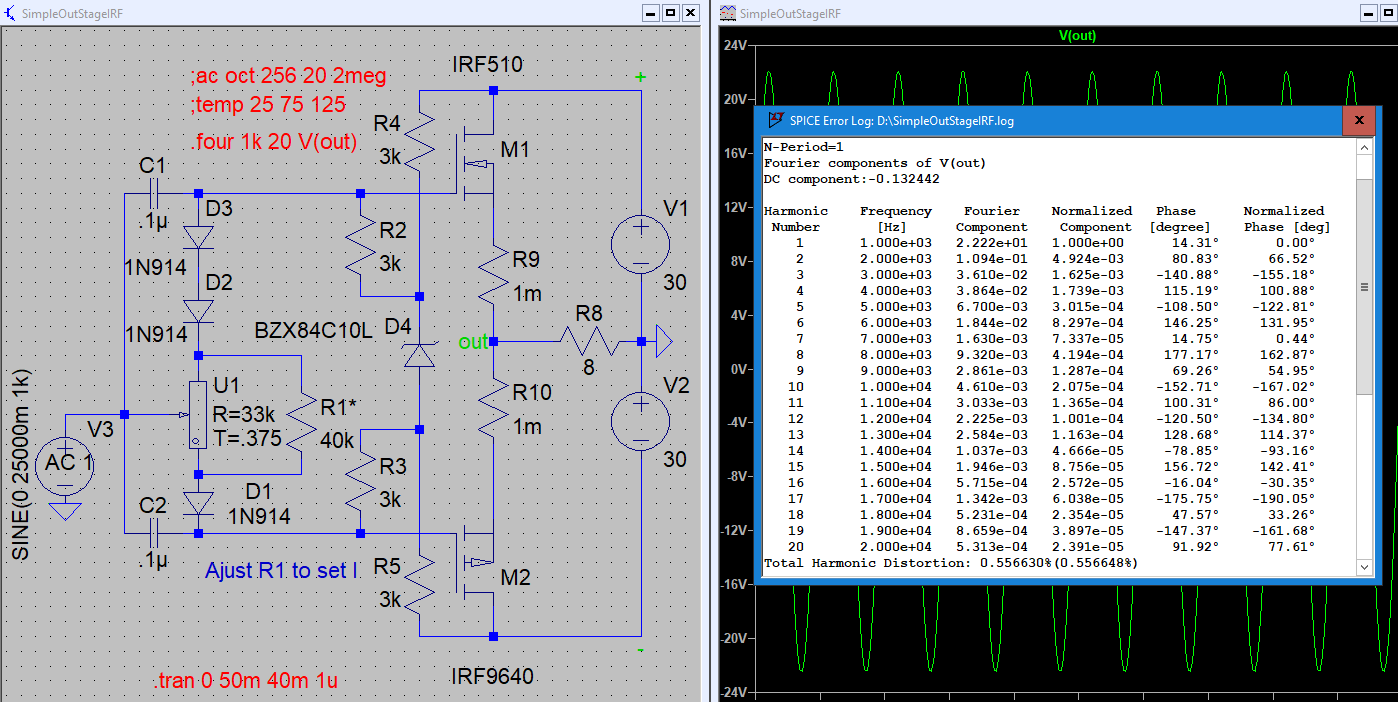
Task: Click the SPICE Error Log title icon
Action: pyautogui.click(x=775, y=121)
